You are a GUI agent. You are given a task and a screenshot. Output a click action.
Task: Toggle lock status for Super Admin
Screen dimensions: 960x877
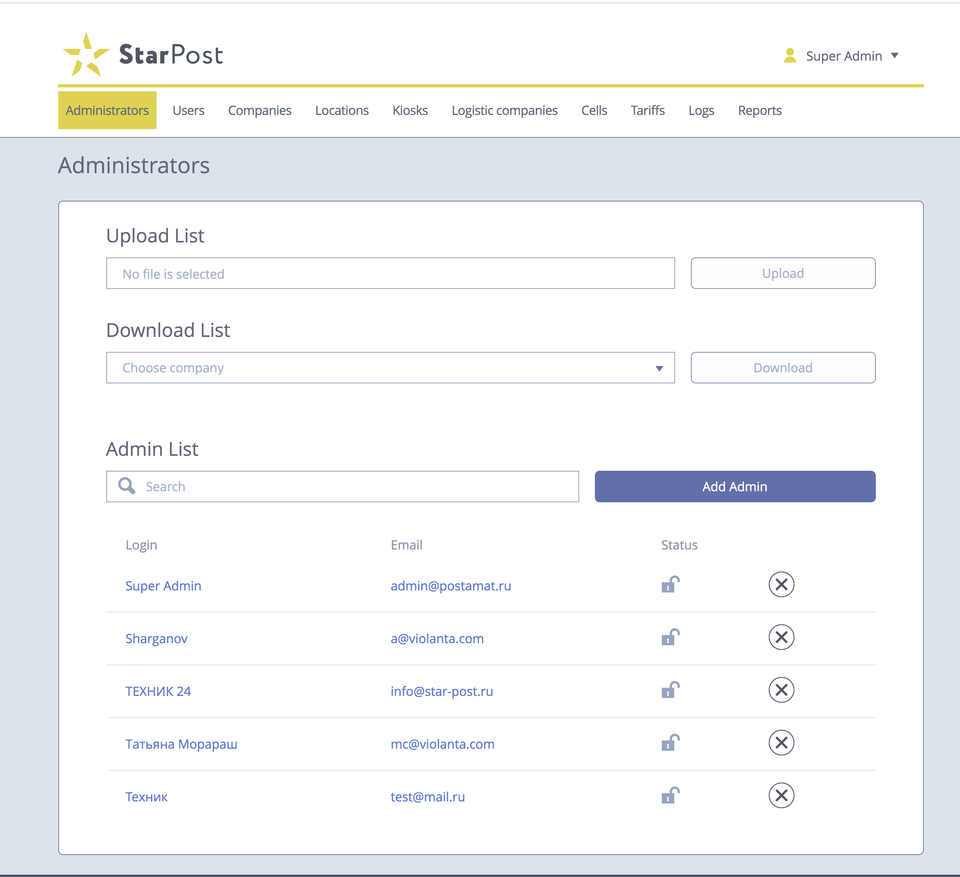(670, 585)
